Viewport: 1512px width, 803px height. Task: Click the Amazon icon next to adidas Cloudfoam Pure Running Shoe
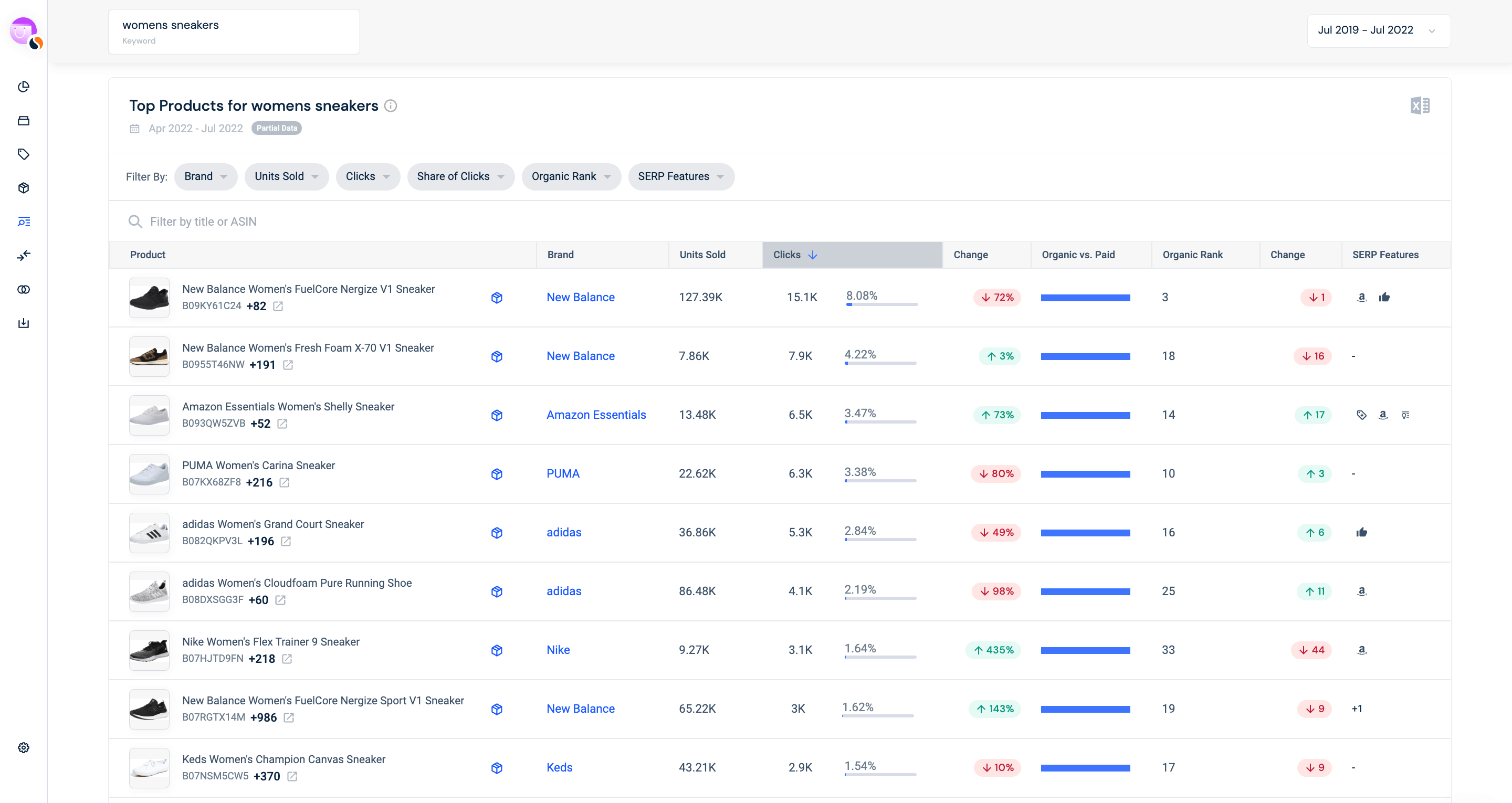click(1362, 591)
